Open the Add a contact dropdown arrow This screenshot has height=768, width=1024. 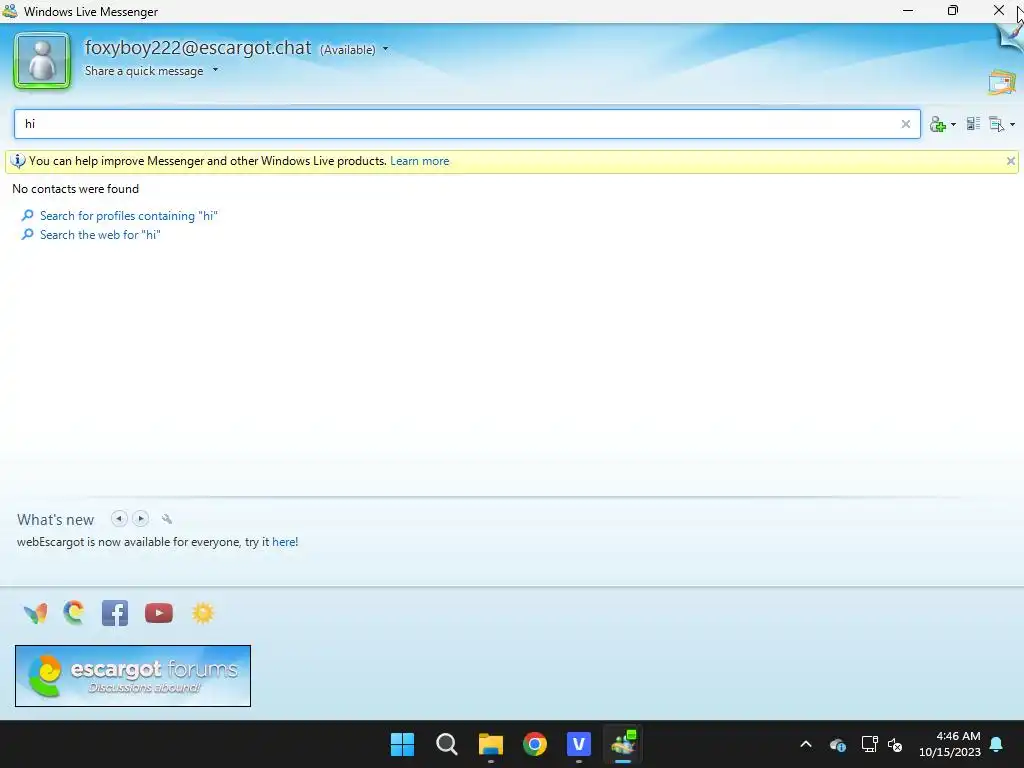coord(953,124)
